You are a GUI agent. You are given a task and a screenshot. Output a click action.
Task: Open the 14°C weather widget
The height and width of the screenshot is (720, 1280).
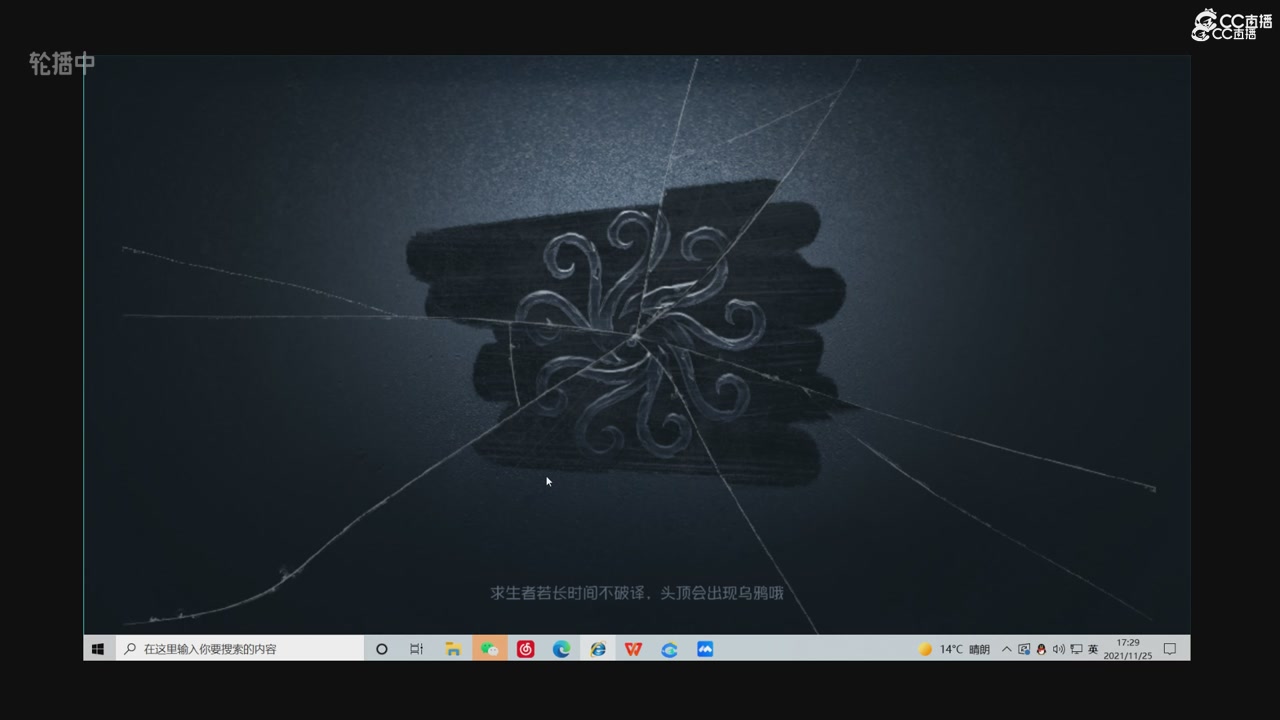954,649
